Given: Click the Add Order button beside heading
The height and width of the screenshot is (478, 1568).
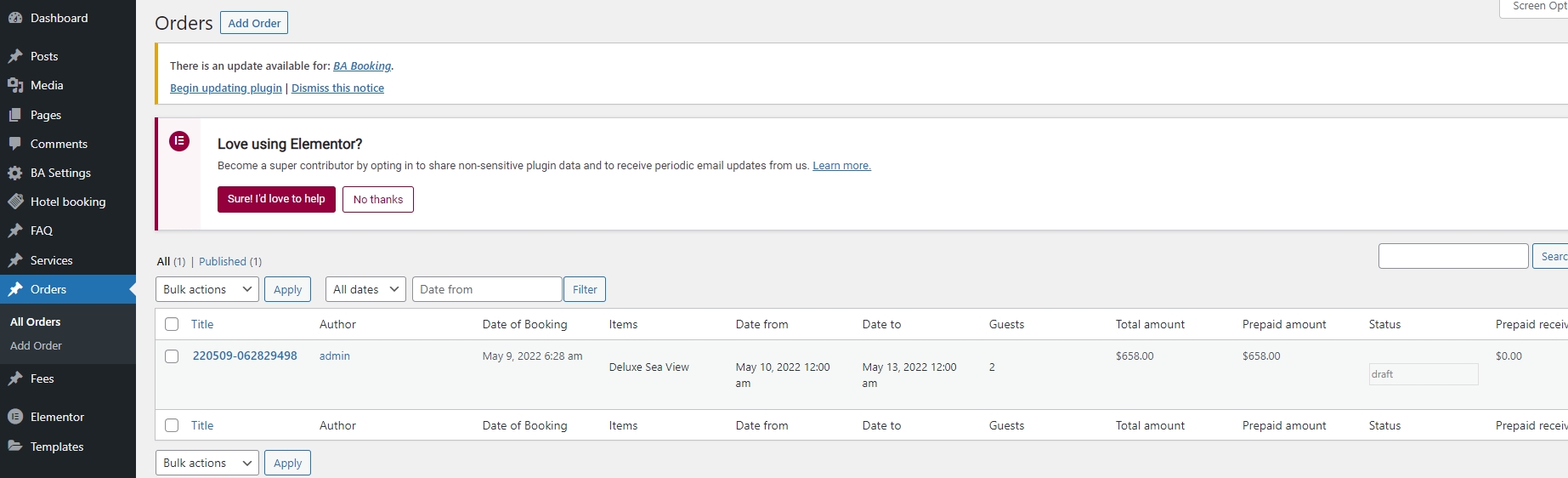Looking at the screenshot, I should click(254, 23).
